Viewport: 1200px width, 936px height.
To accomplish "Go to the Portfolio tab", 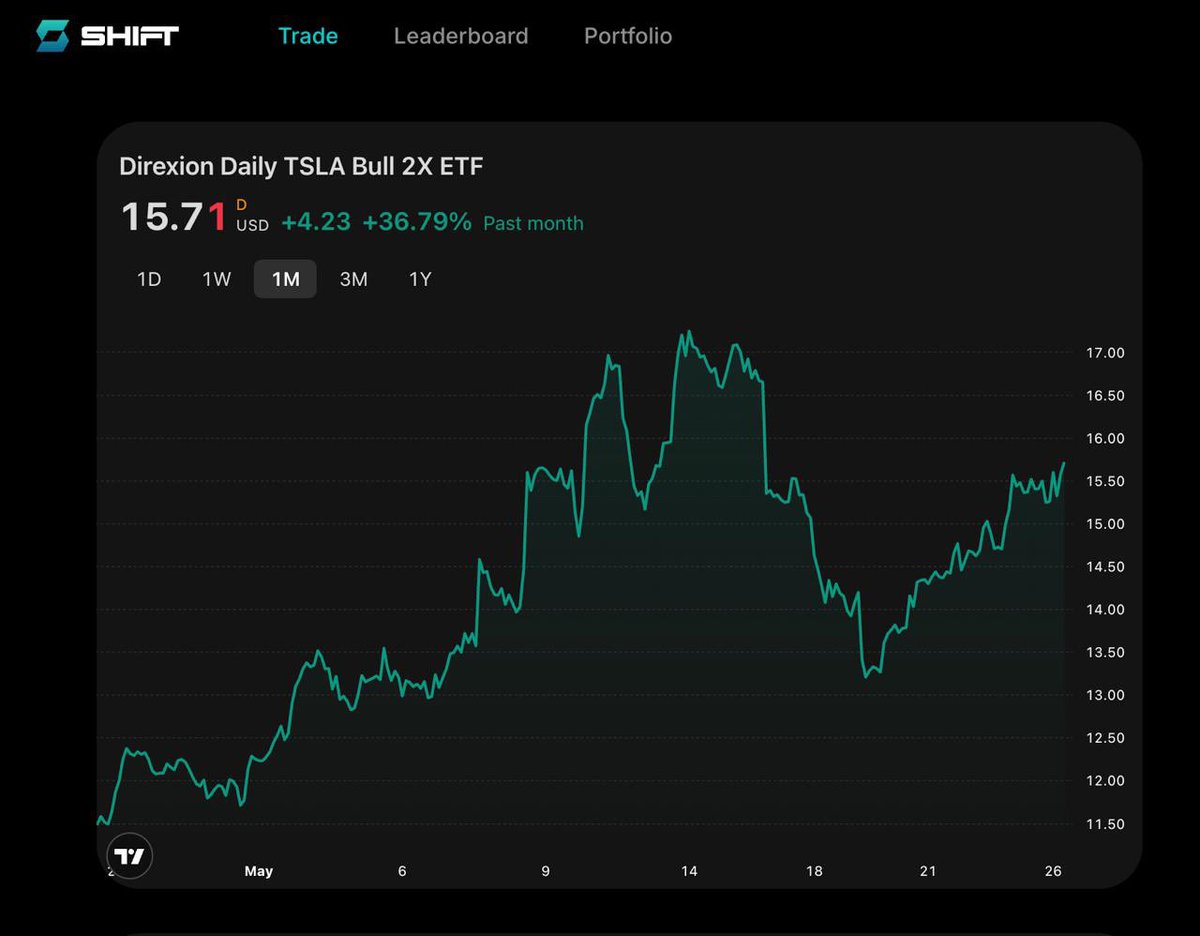I will point(628,36).
